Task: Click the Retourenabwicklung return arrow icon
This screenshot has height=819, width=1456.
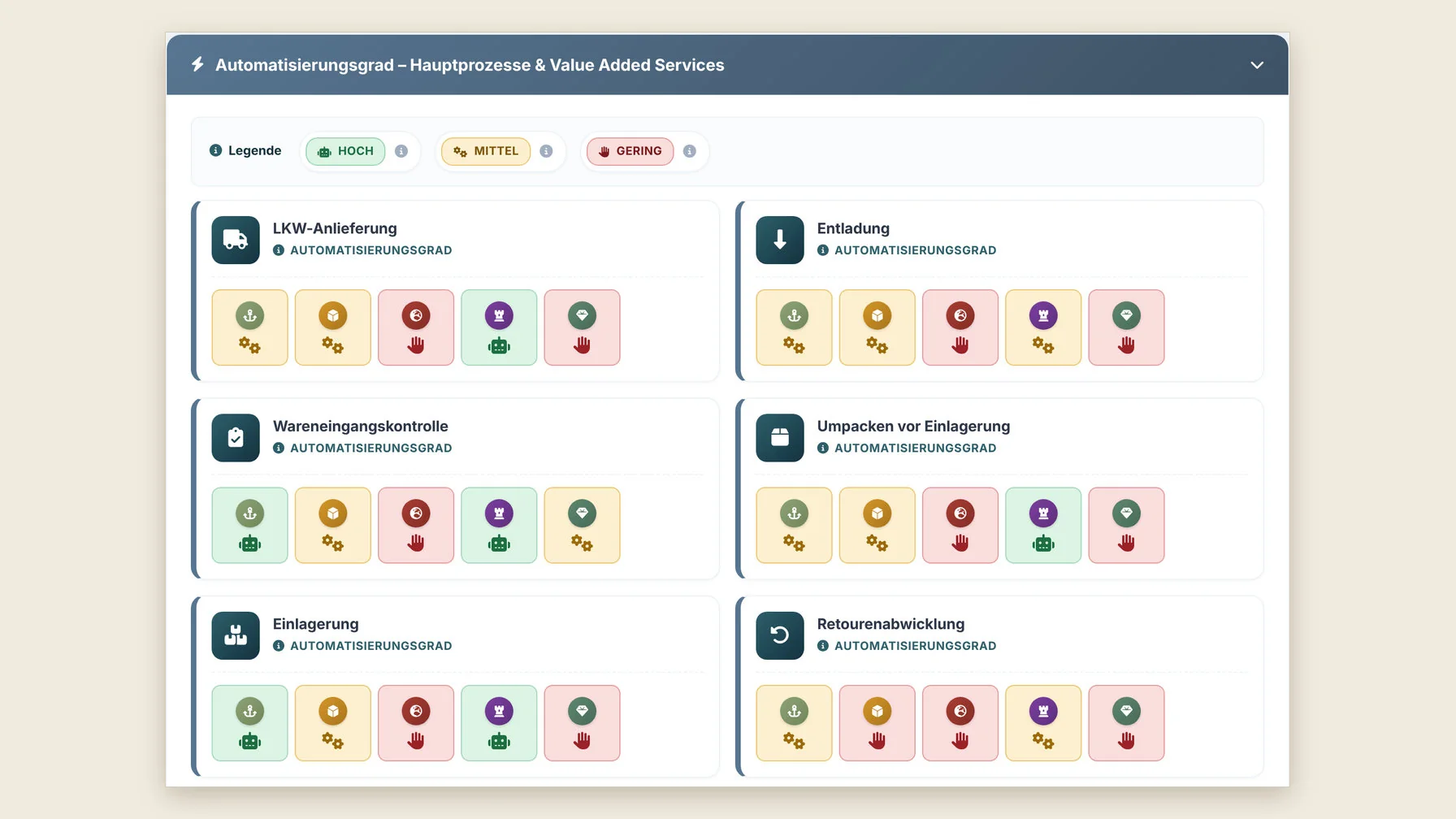Action: (x=780, y=635)
